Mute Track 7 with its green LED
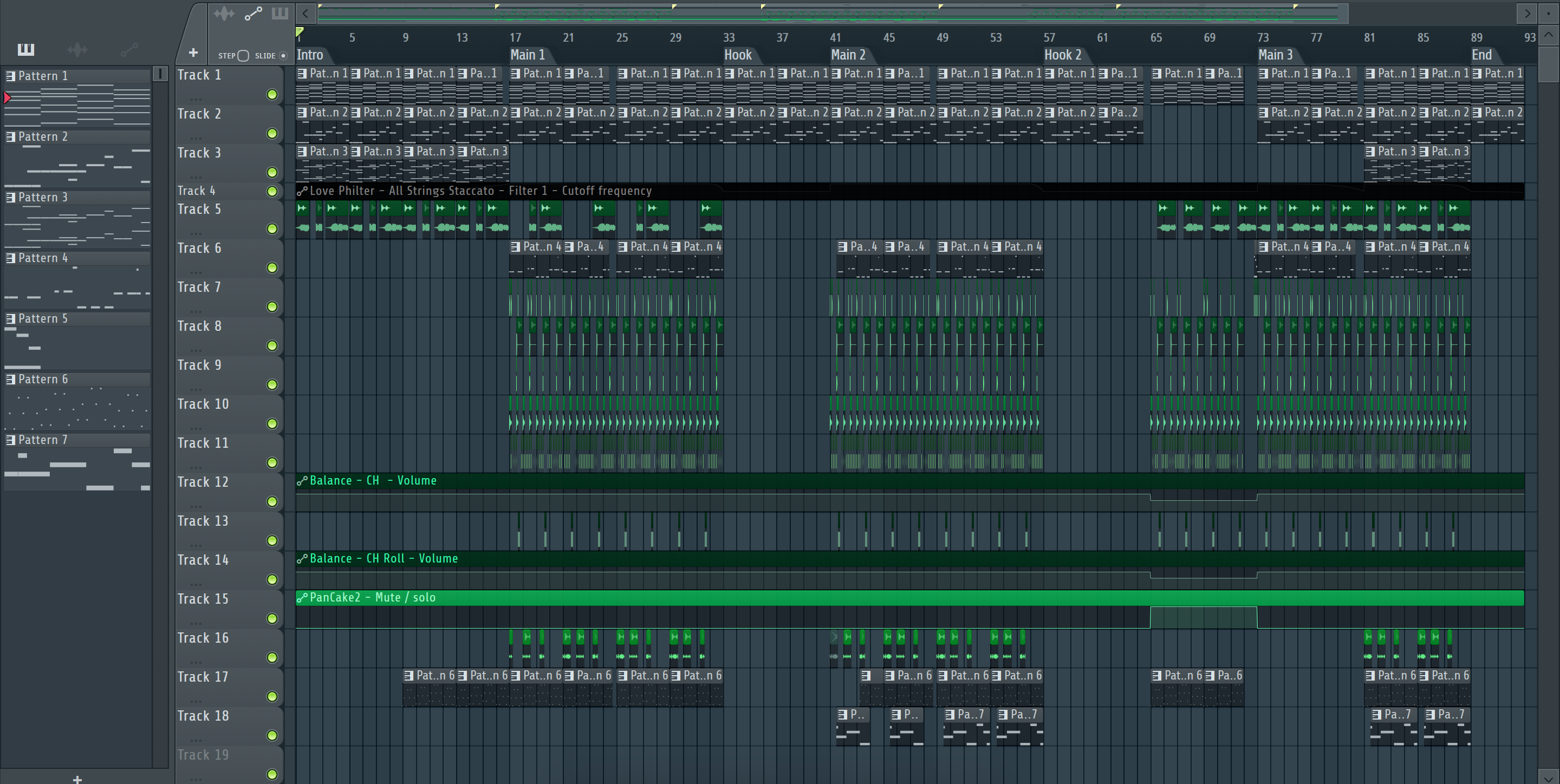This screenshot has width=1560, height=784. [x=272, y=307]
